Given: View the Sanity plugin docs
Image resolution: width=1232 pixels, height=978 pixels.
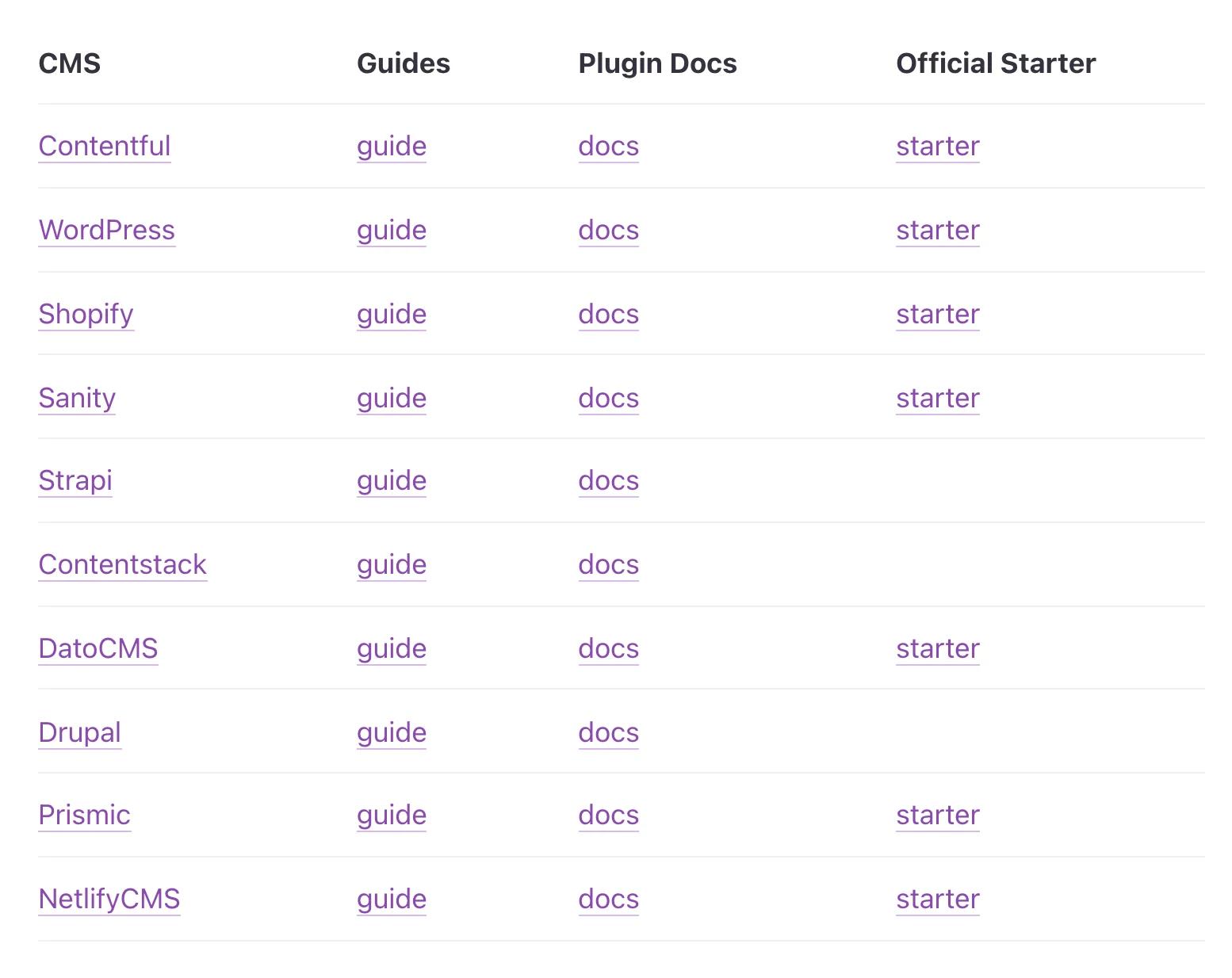Looking at the screenshot, I should (x=607, y=399).
